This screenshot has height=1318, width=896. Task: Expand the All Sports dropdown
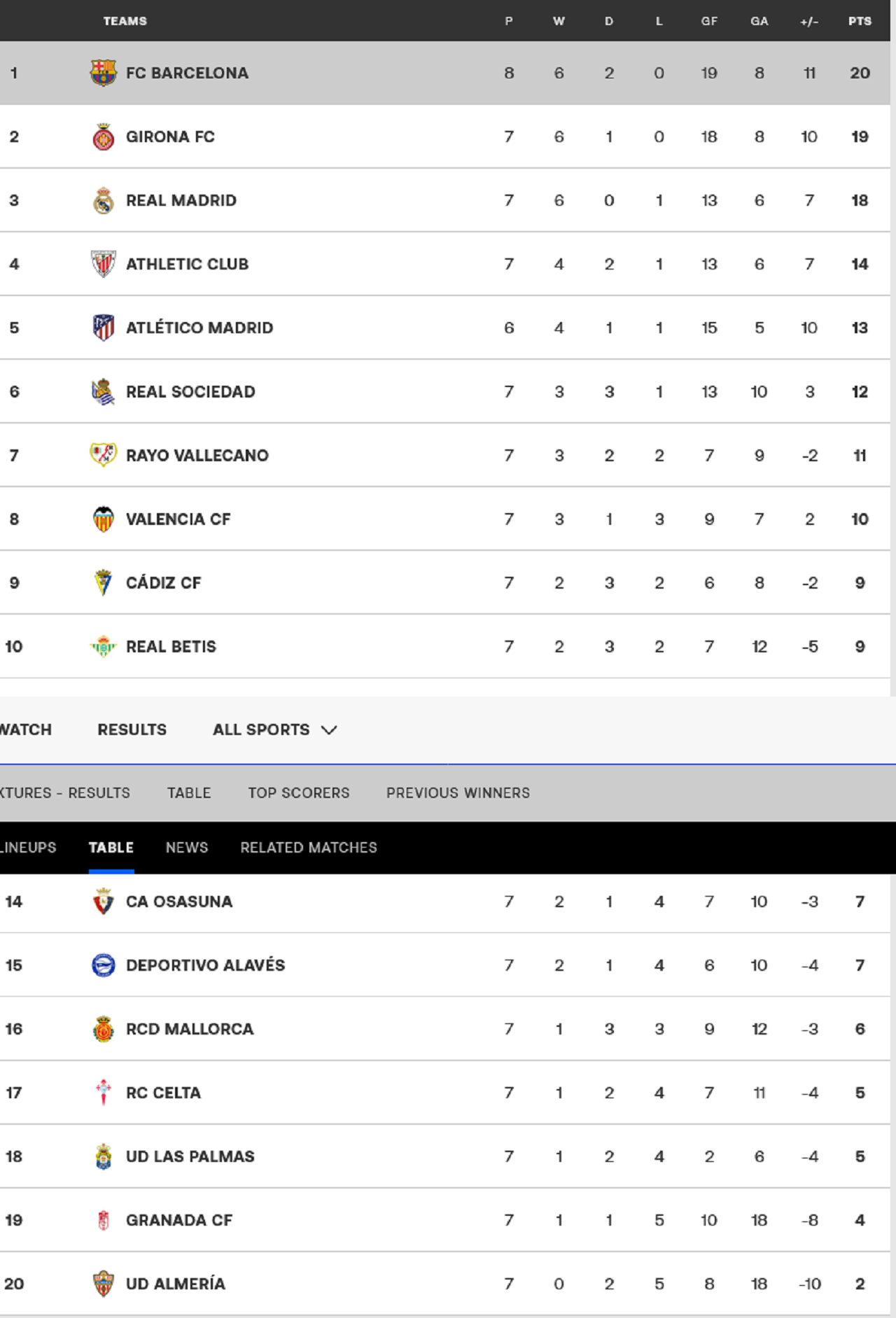pyautogui.click(x=275, y=729)
